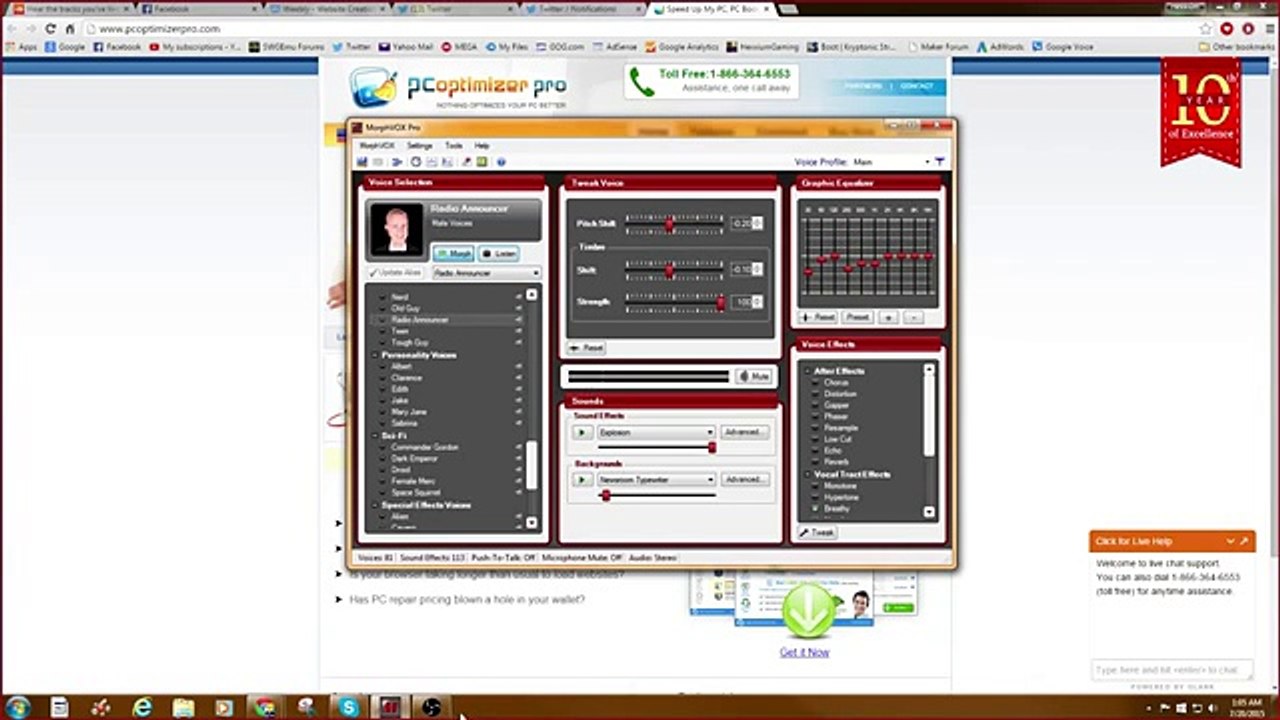
Task: Open the Settings menu
Action: point(419,146)
